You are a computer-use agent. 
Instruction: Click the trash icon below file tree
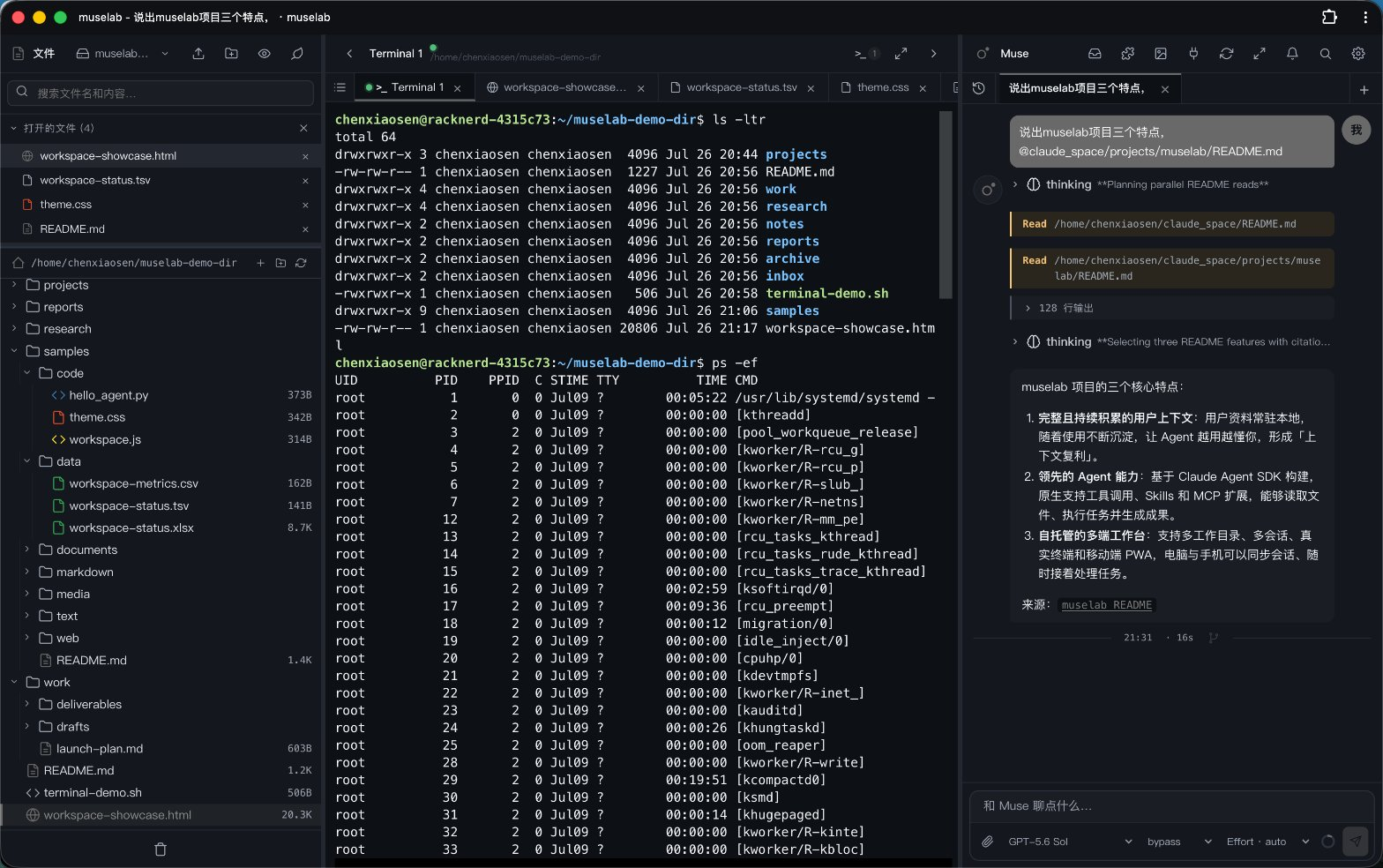pos(160,849)
